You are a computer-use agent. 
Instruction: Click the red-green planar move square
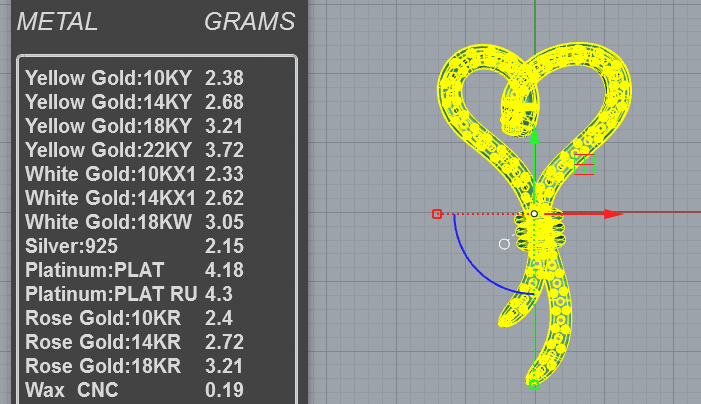tap(584, 164)
